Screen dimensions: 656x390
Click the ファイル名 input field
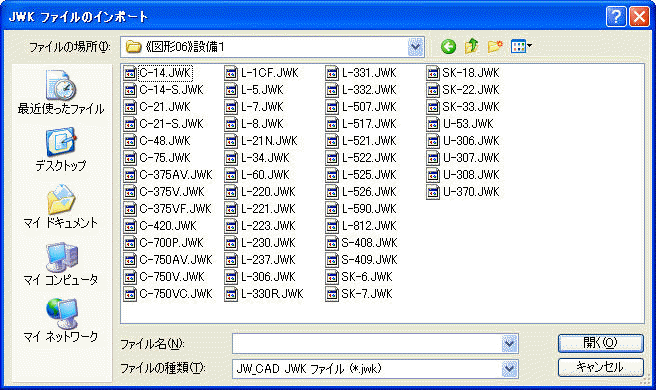pyautogui.click(x=367, y=344)
